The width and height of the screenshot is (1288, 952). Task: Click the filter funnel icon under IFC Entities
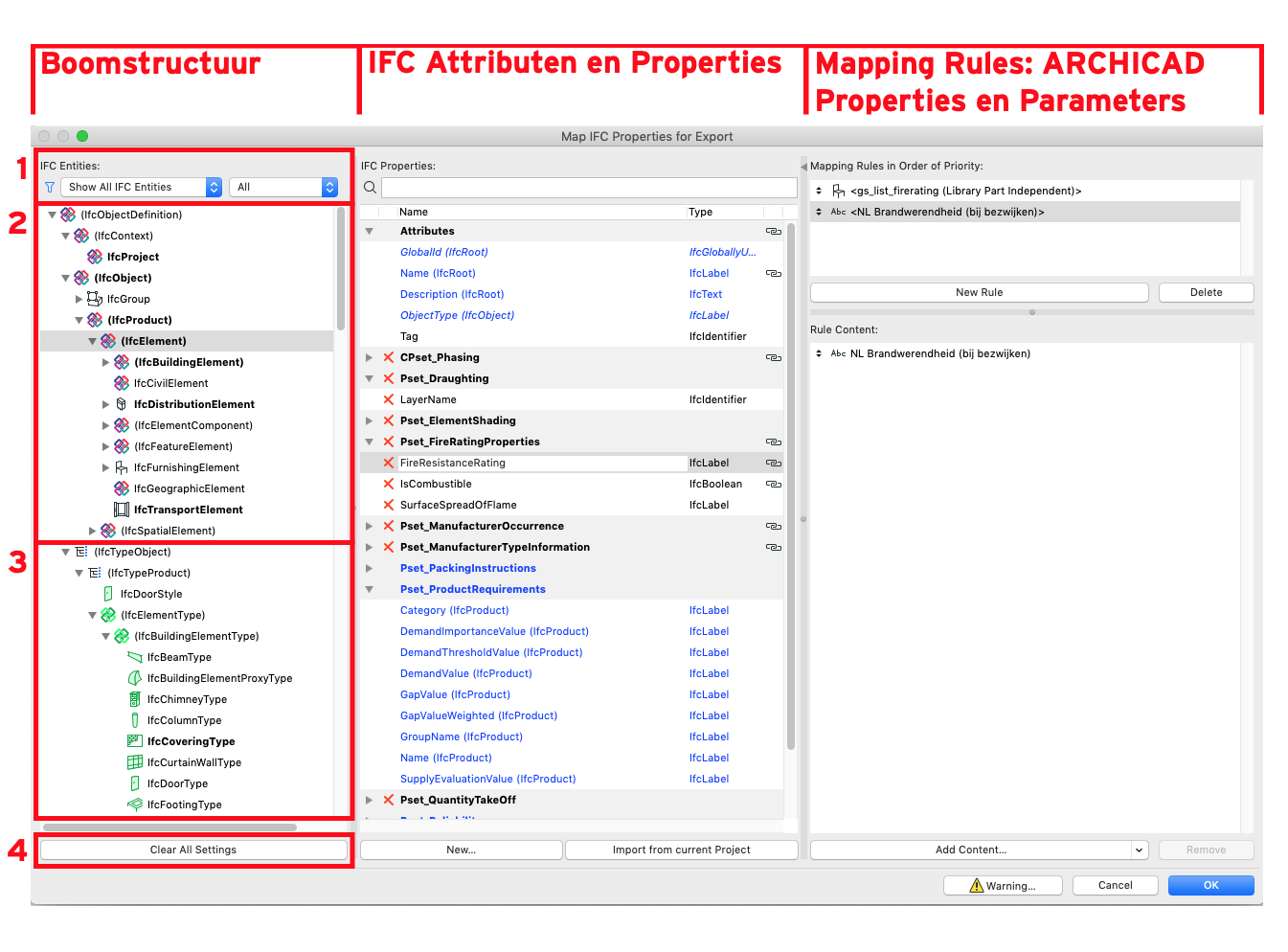pyautogui.click(x=50, y=188)
